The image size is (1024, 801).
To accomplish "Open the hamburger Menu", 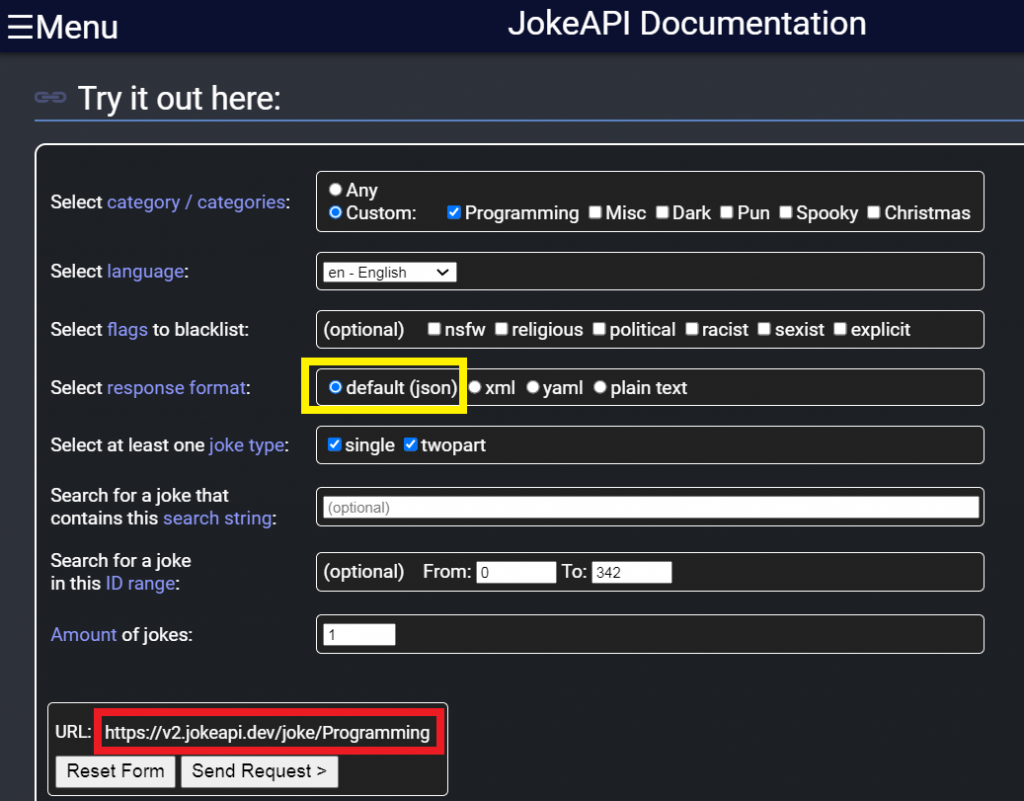I will (x=63, y=27).
